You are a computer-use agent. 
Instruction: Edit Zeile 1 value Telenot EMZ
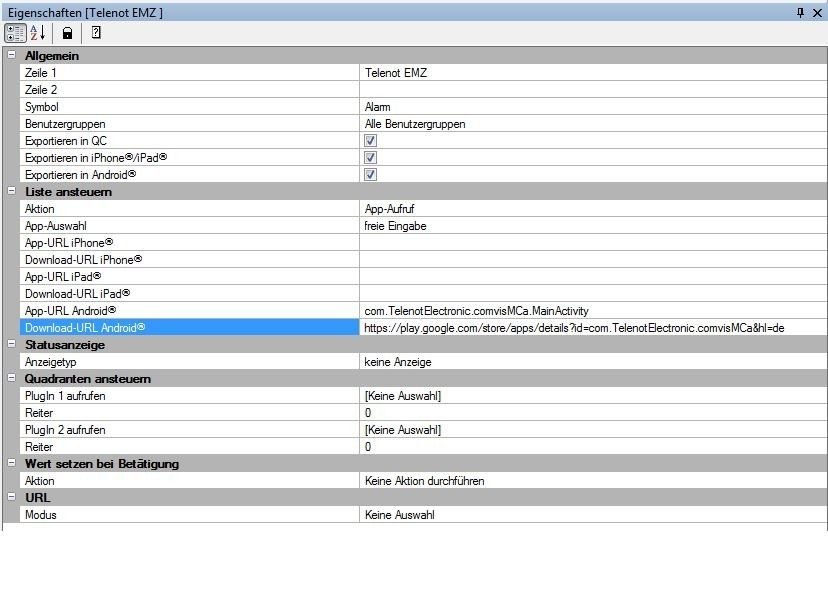pyautogui.click(x=593, y=72)
